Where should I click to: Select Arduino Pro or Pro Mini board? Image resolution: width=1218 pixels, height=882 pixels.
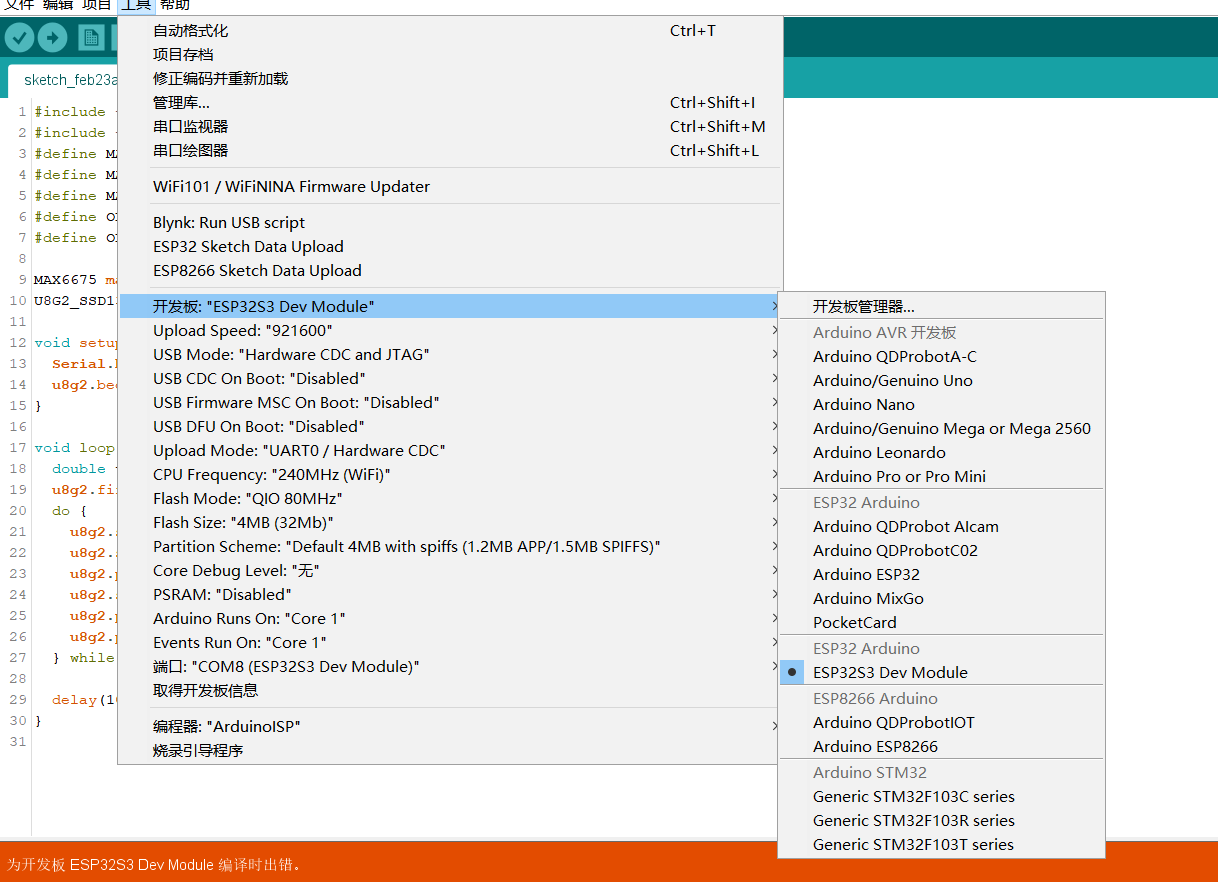click(941, 477)
